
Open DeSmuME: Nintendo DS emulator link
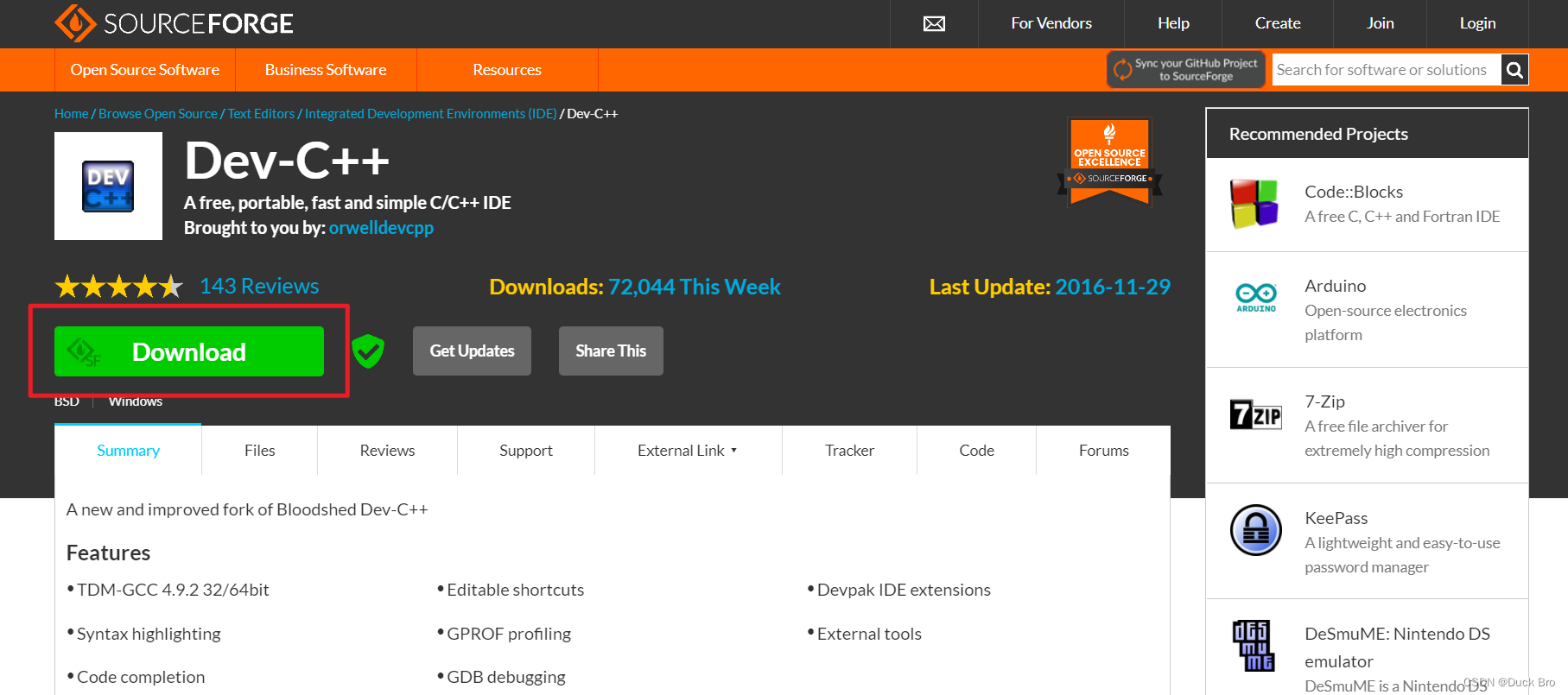click(x=1397, y=648)
